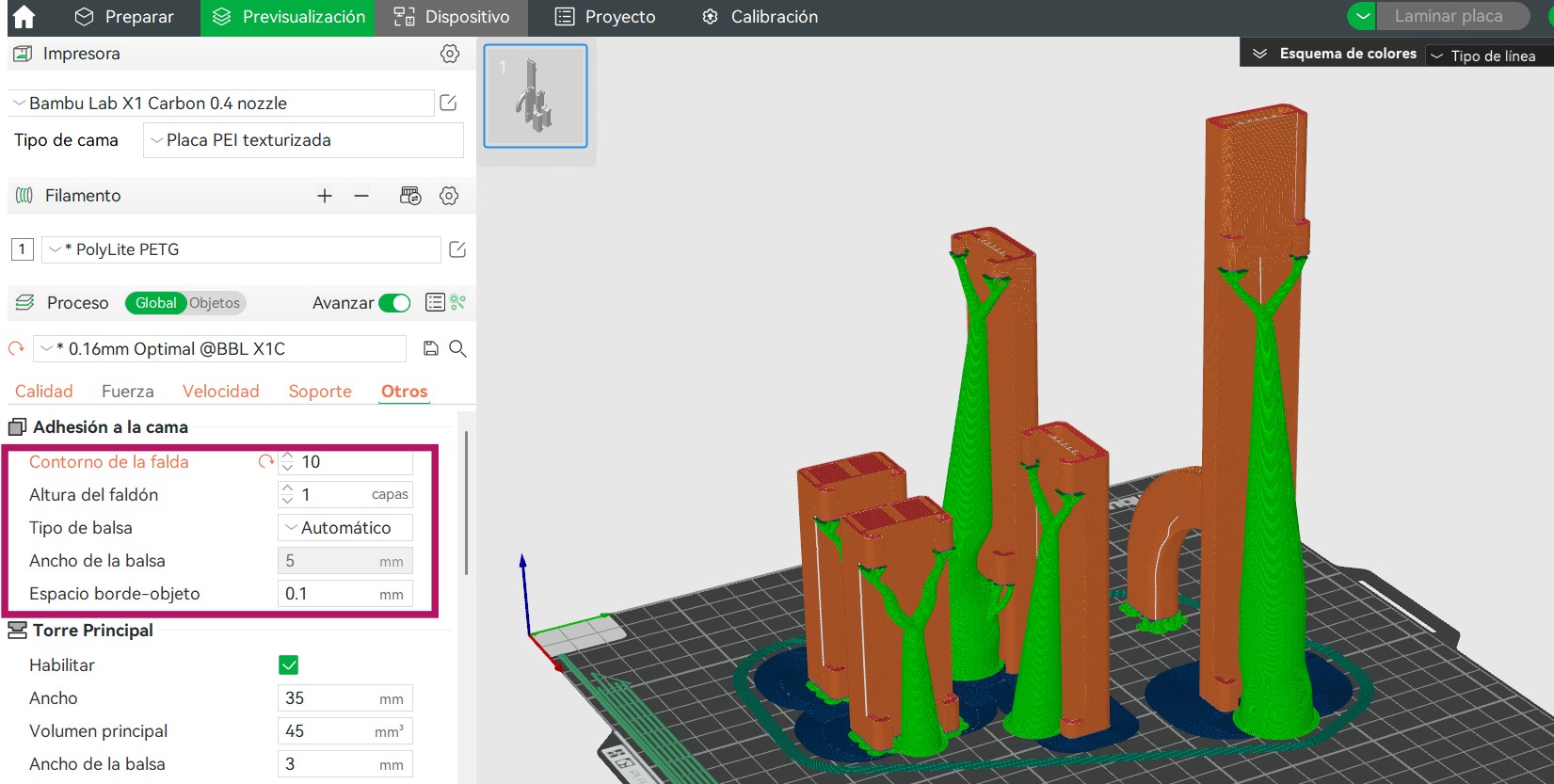This screenshot has width=1554, height=784.
Task: Open the printer preset dropdown
Action: (221, 104)
